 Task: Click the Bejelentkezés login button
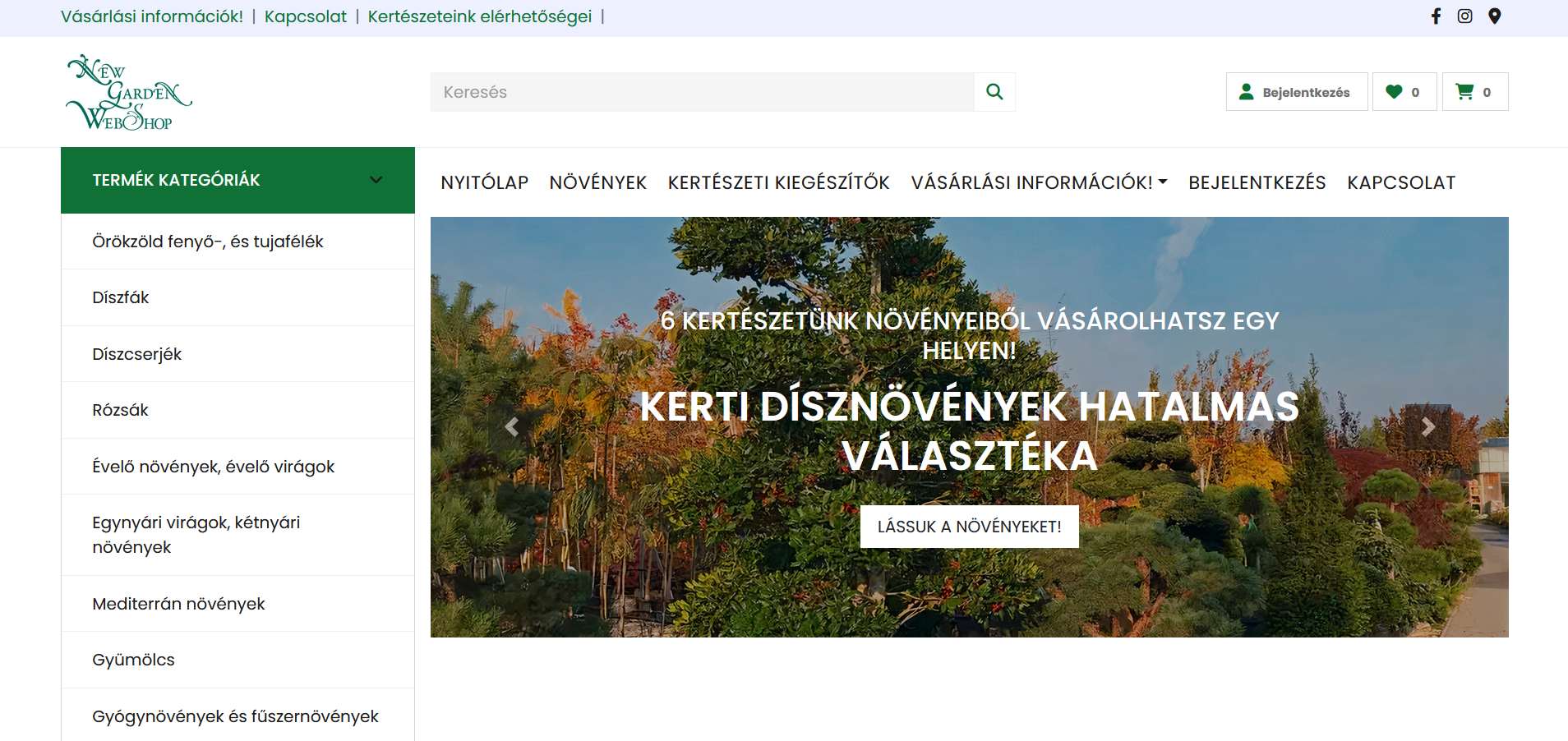(1297, 92)
